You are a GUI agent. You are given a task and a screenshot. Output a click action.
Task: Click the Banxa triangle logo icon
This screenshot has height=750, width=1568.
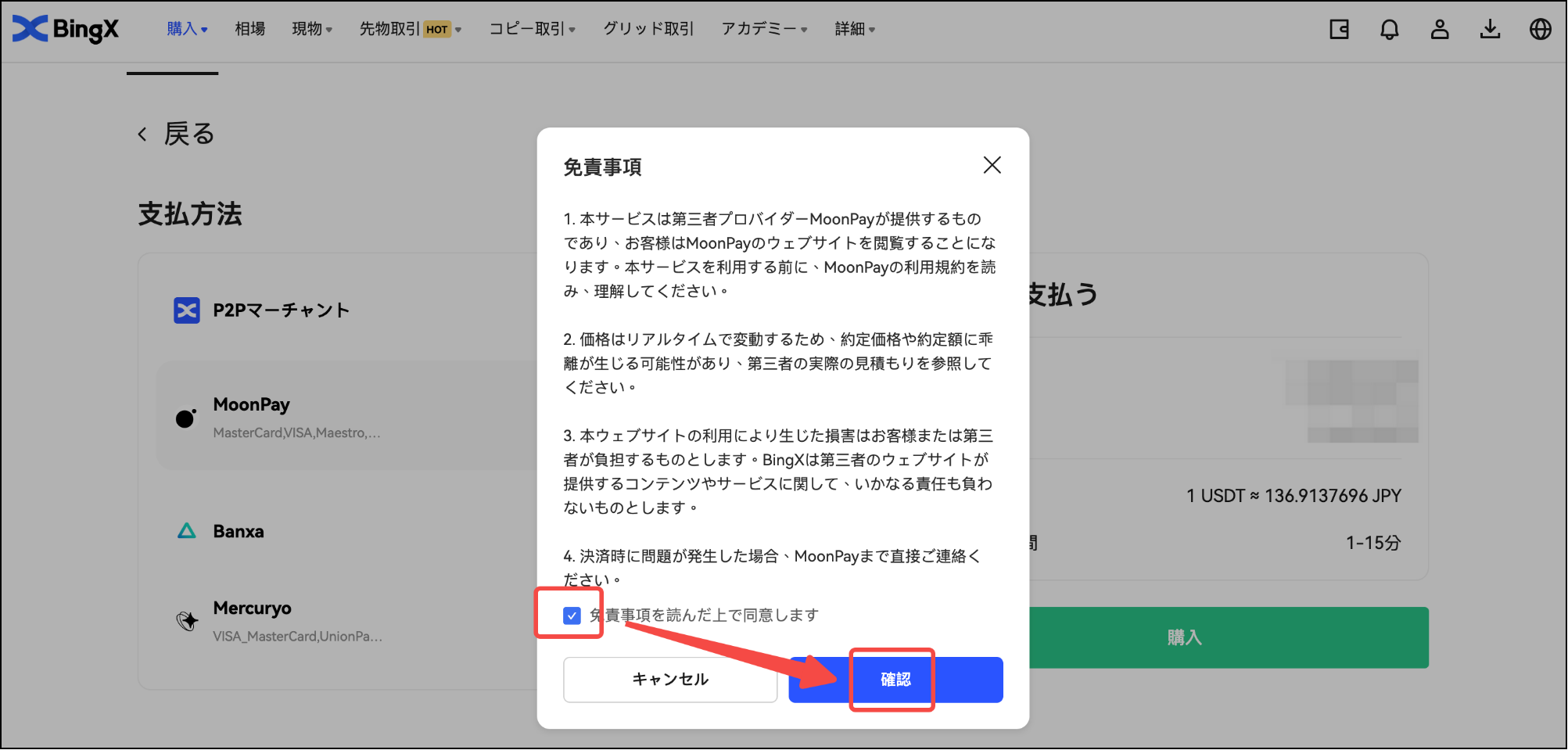[187, 531]
